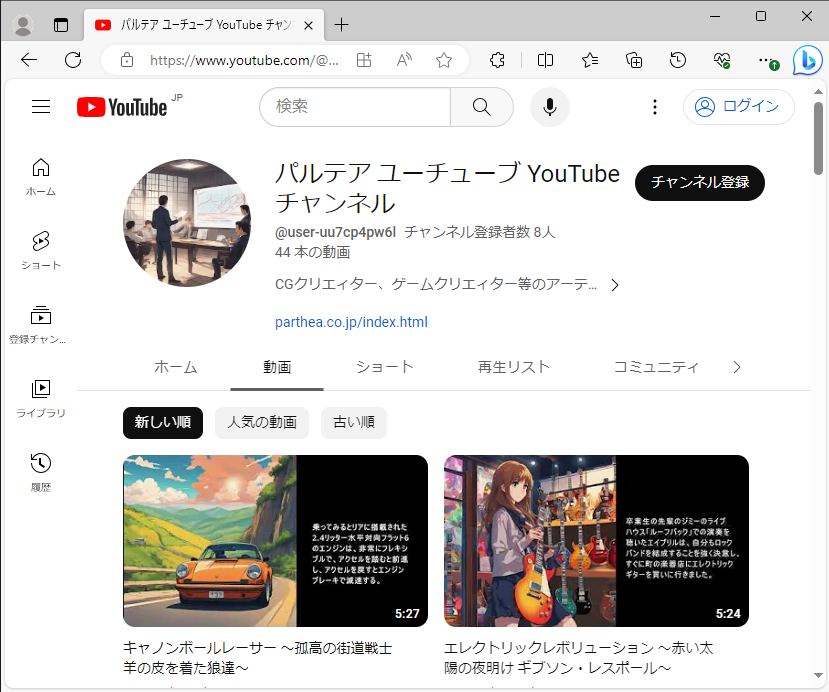Close the パルテア YouTube tab

(x=309, y=25)
